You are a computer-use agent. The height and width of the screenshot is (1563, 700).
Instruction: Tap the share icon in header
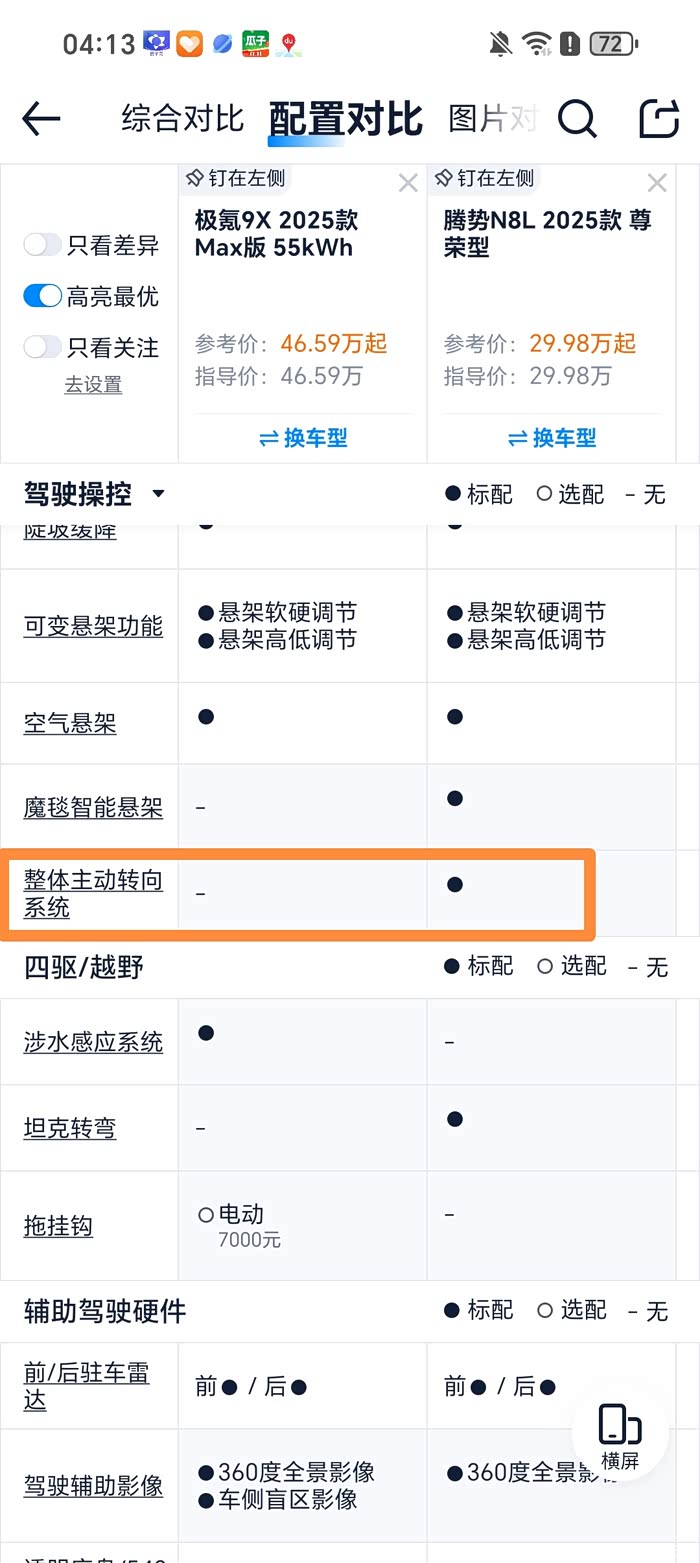[x=659, y=119]
